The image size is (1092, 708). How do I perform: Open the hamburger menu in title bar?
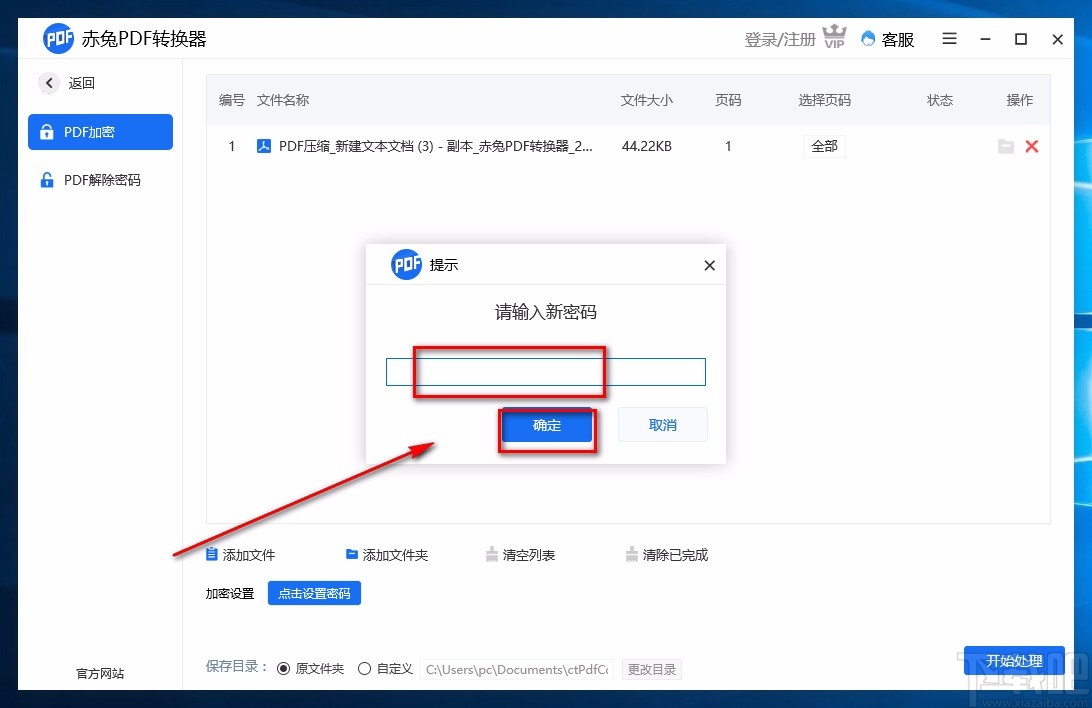948,39
